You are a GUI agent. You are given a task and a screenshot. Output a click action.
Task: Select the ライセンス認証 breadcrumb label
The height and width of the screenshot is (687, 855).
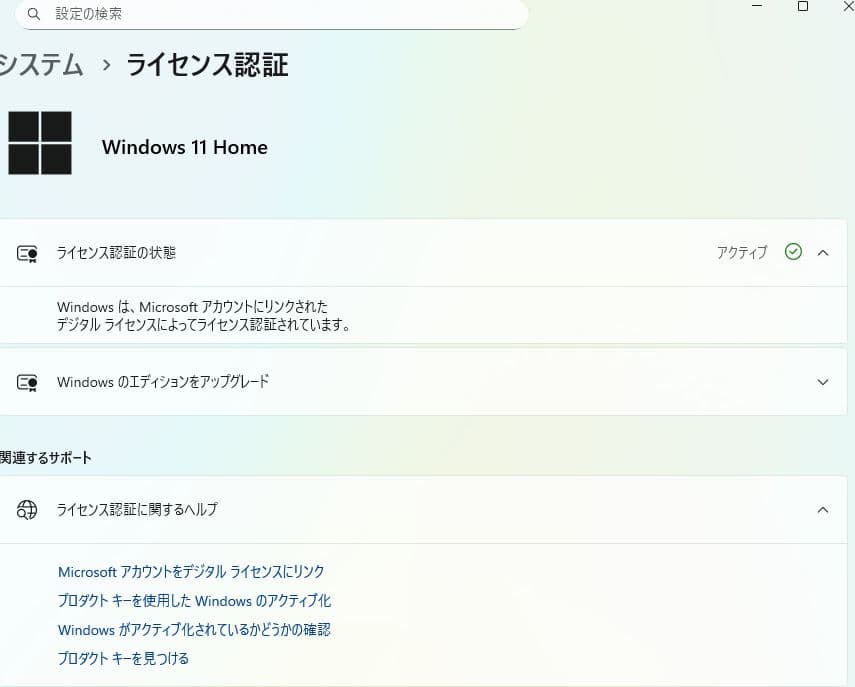(205, 65)
